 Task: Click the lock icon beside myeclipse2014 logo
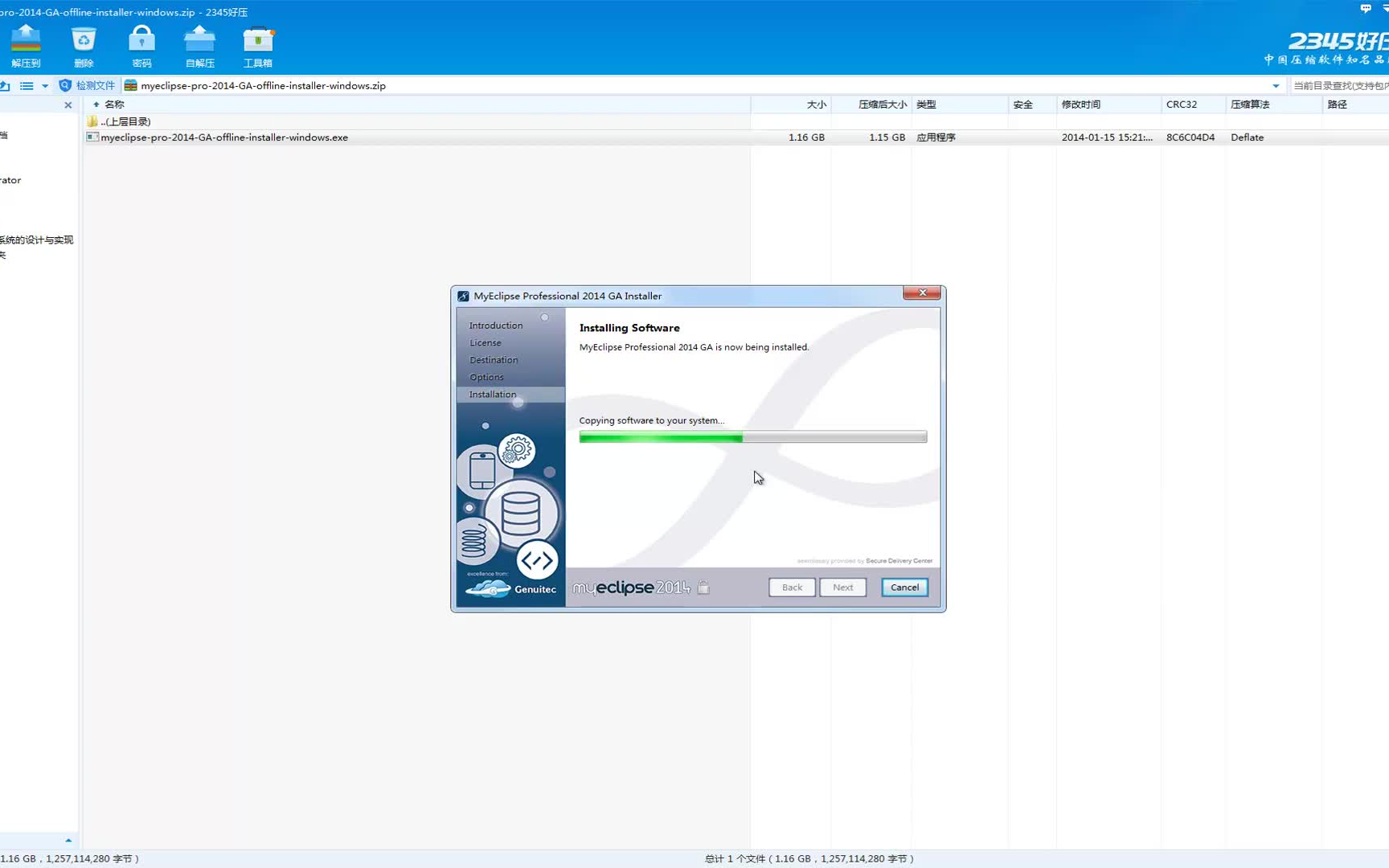click(x=703, y=588)
